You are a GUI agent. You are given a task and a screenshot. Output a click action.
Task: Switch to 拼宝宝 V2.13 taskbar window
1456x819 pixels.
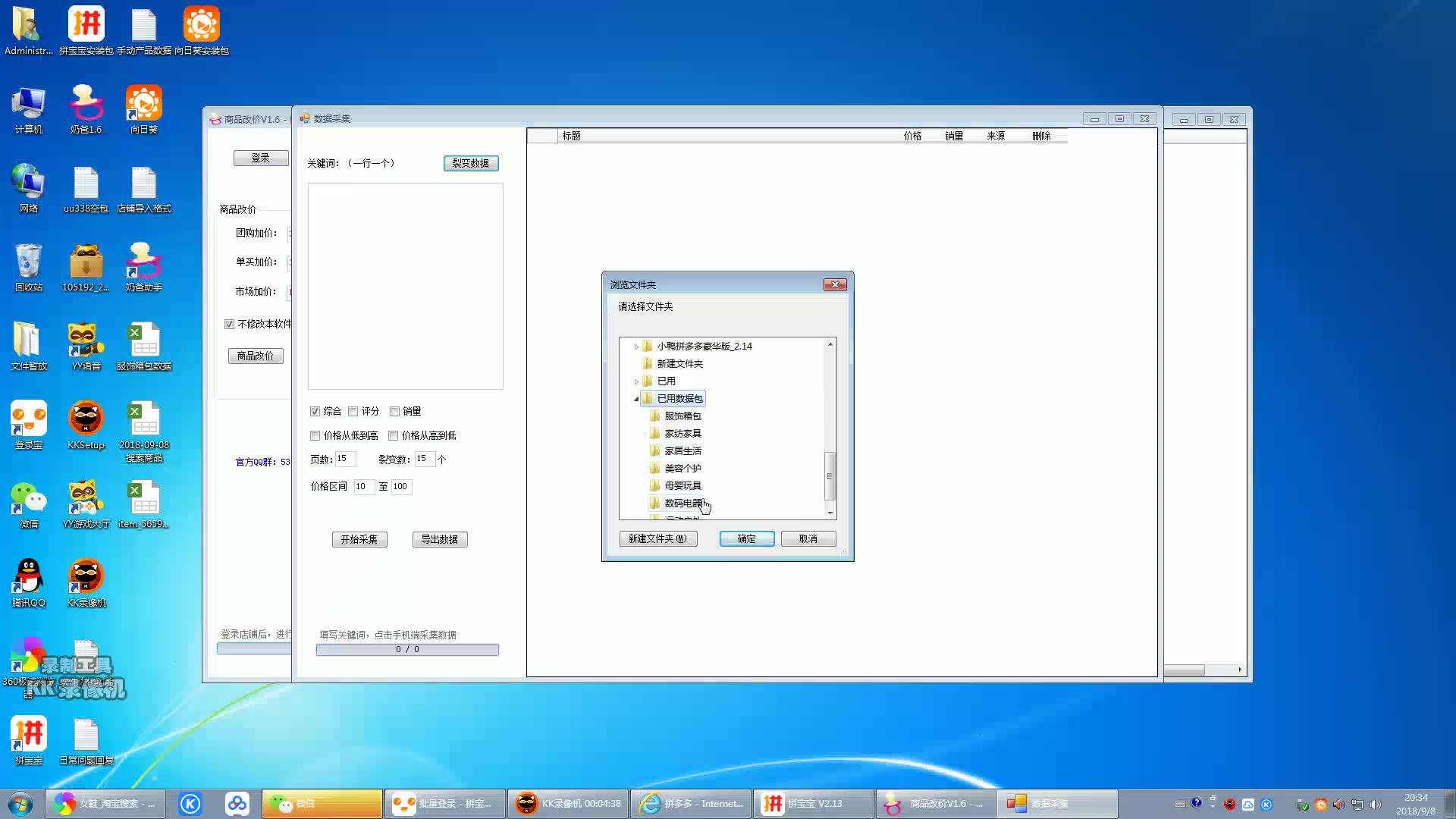[x=814, y=804]
